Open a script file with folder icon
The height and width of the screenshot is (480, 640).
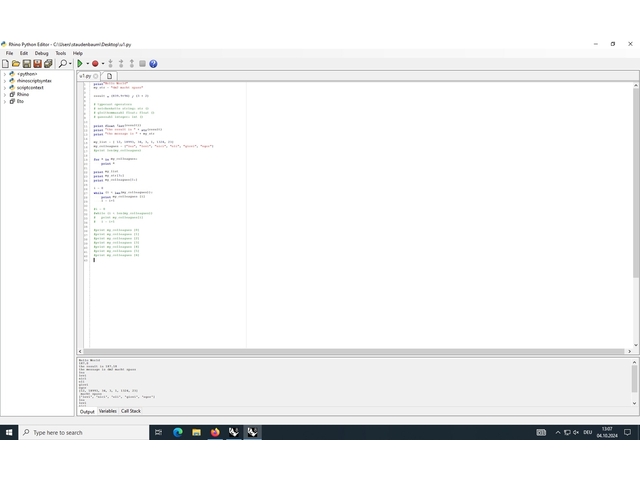[x=16, y=64]
